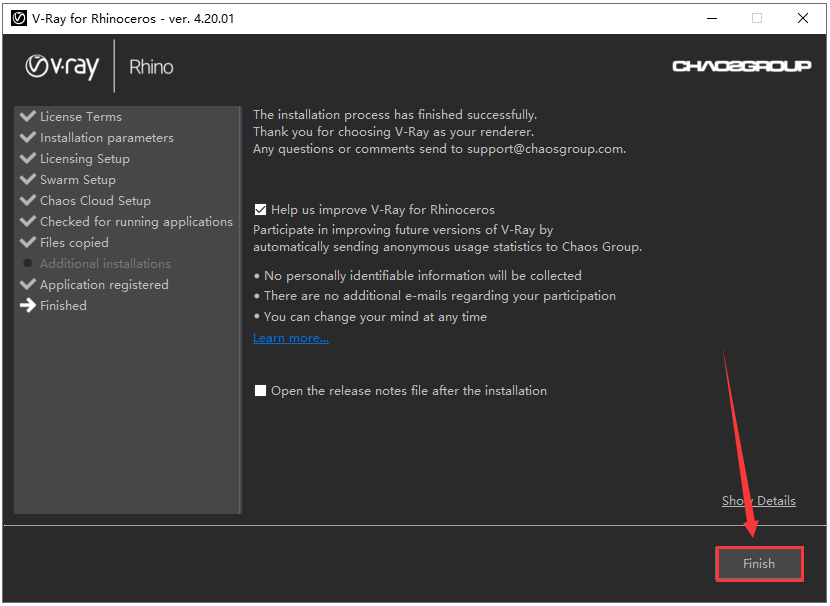This screenshot has width=830, height=606.
Task: Click the dot beside Additional installations
Action: [28, 263]
